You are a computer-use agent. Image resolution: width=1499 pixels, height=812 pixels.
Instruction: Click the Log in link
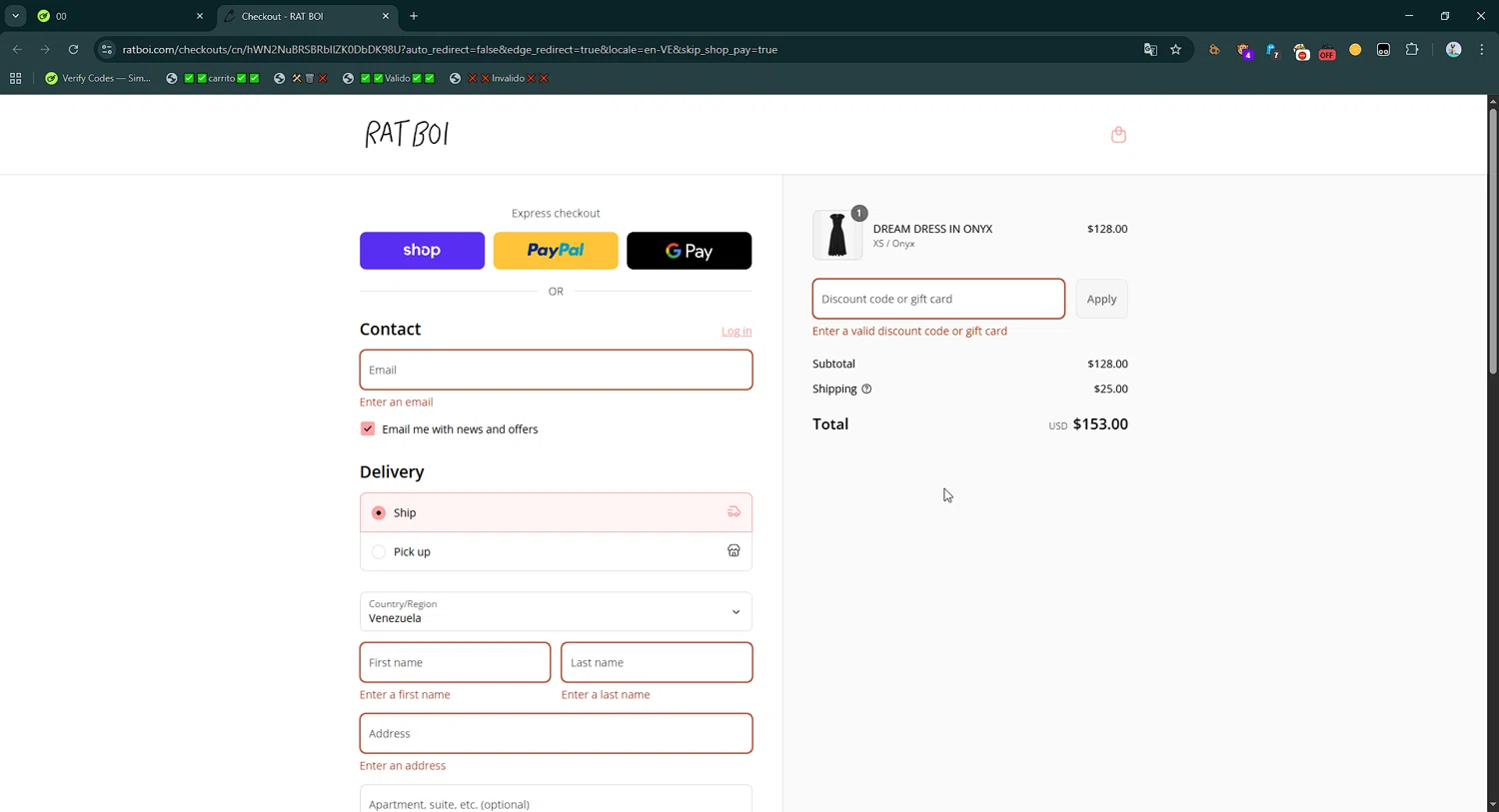point(737,332)
